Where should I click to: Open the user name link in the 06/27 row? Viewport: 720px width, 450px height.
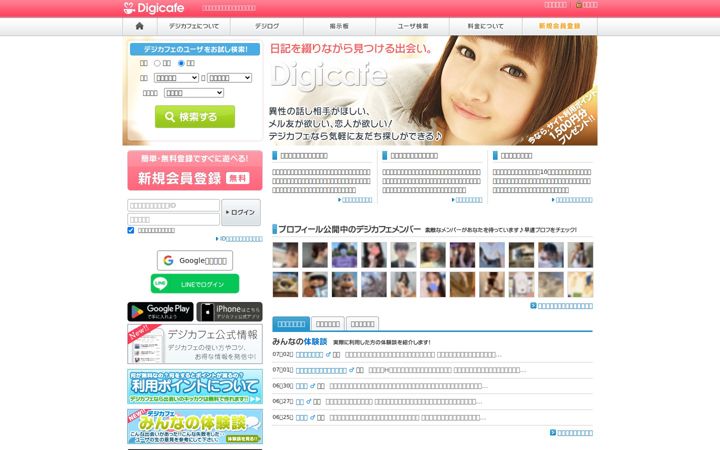(300, 402)
